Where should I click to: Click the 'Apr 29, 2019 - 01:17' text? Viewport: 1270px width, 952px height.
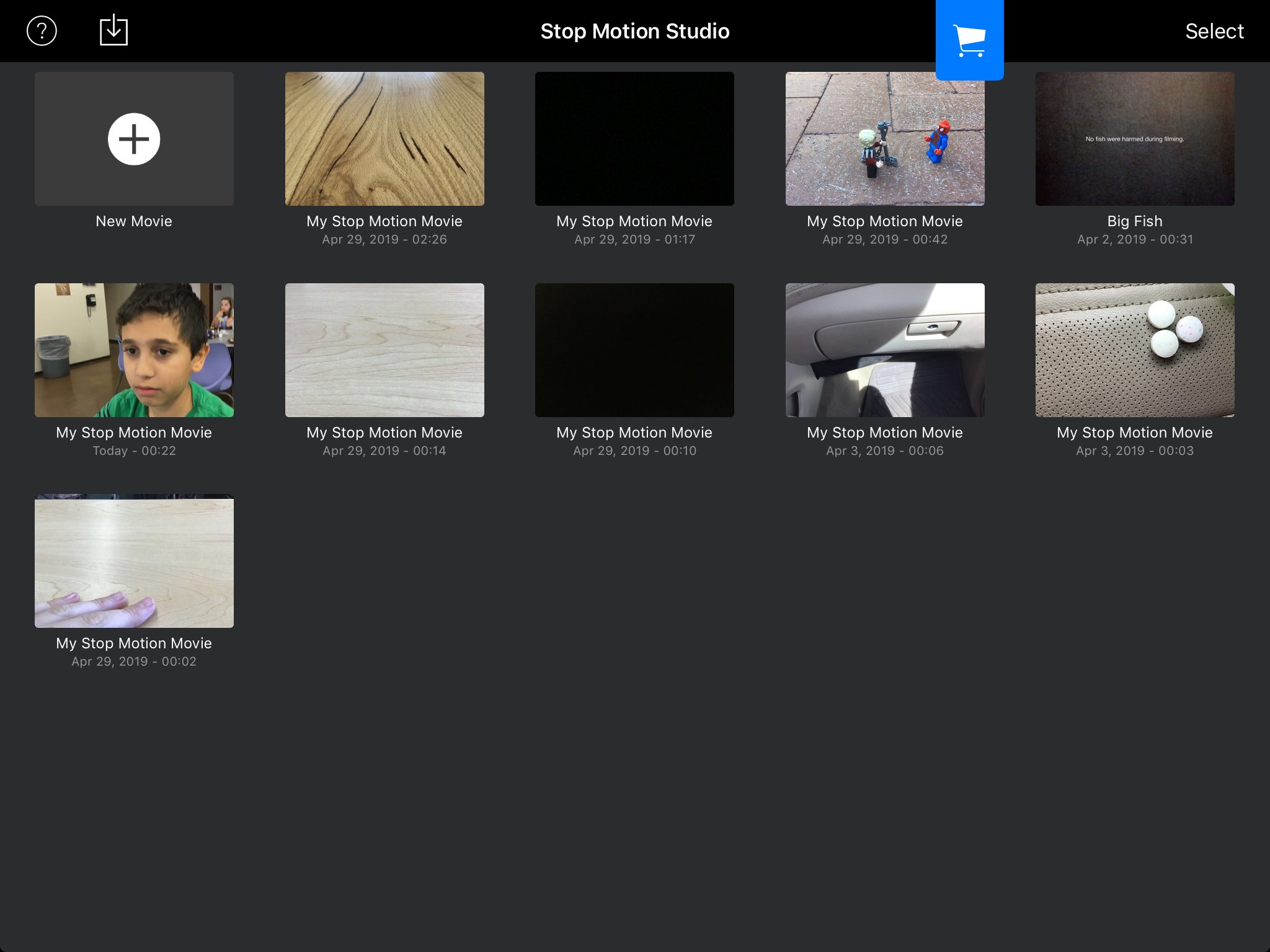coord(634,239)
